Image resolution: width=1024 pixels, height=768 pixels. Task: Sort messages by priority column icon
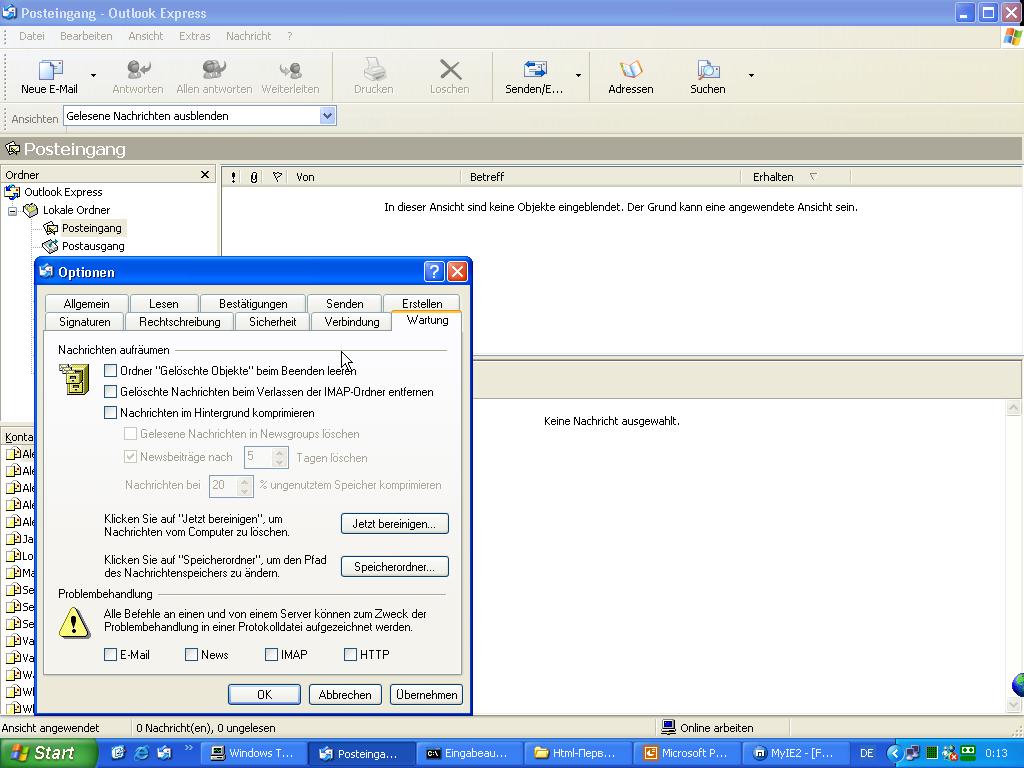233,177
